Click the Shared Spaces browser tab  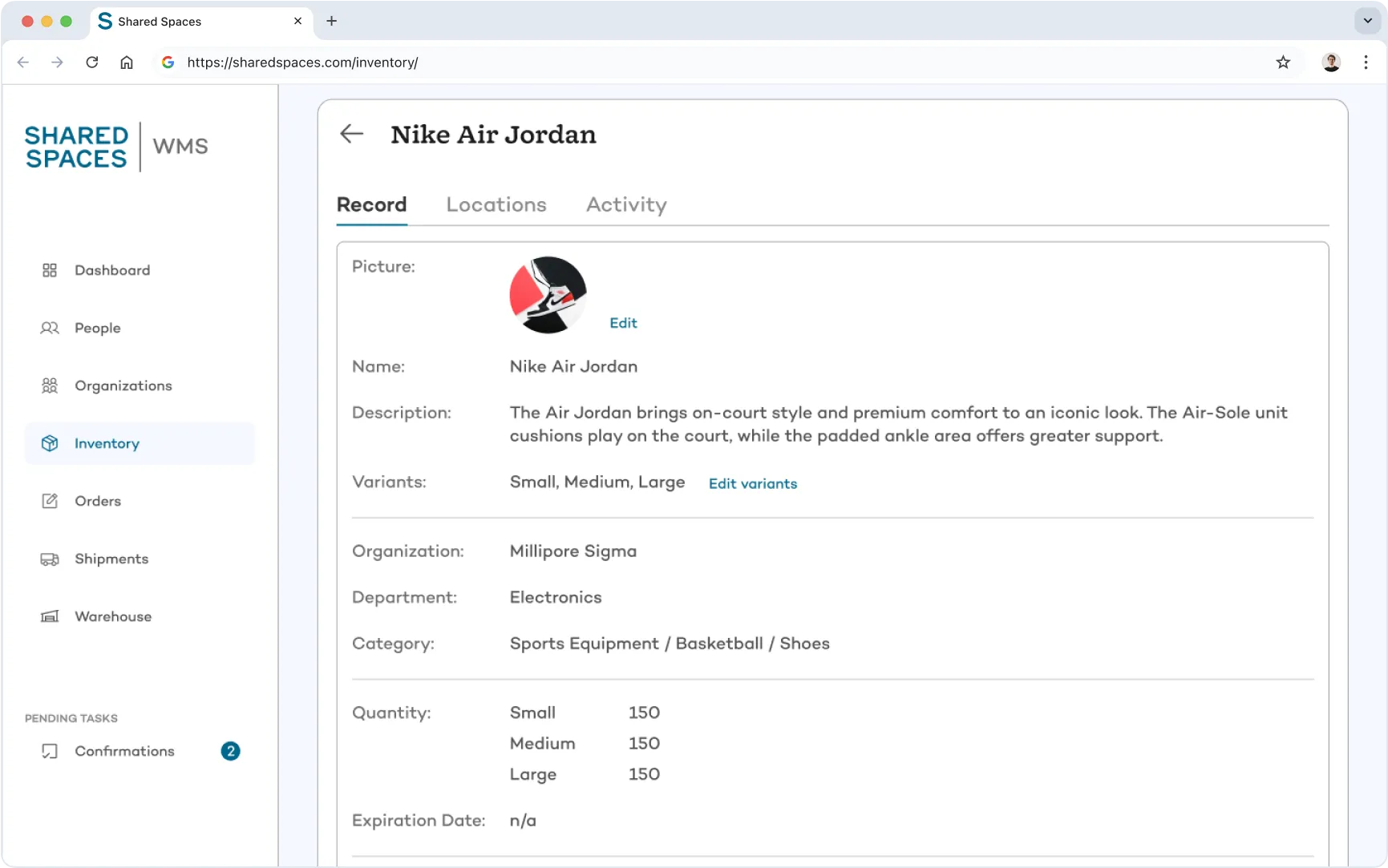200,21
